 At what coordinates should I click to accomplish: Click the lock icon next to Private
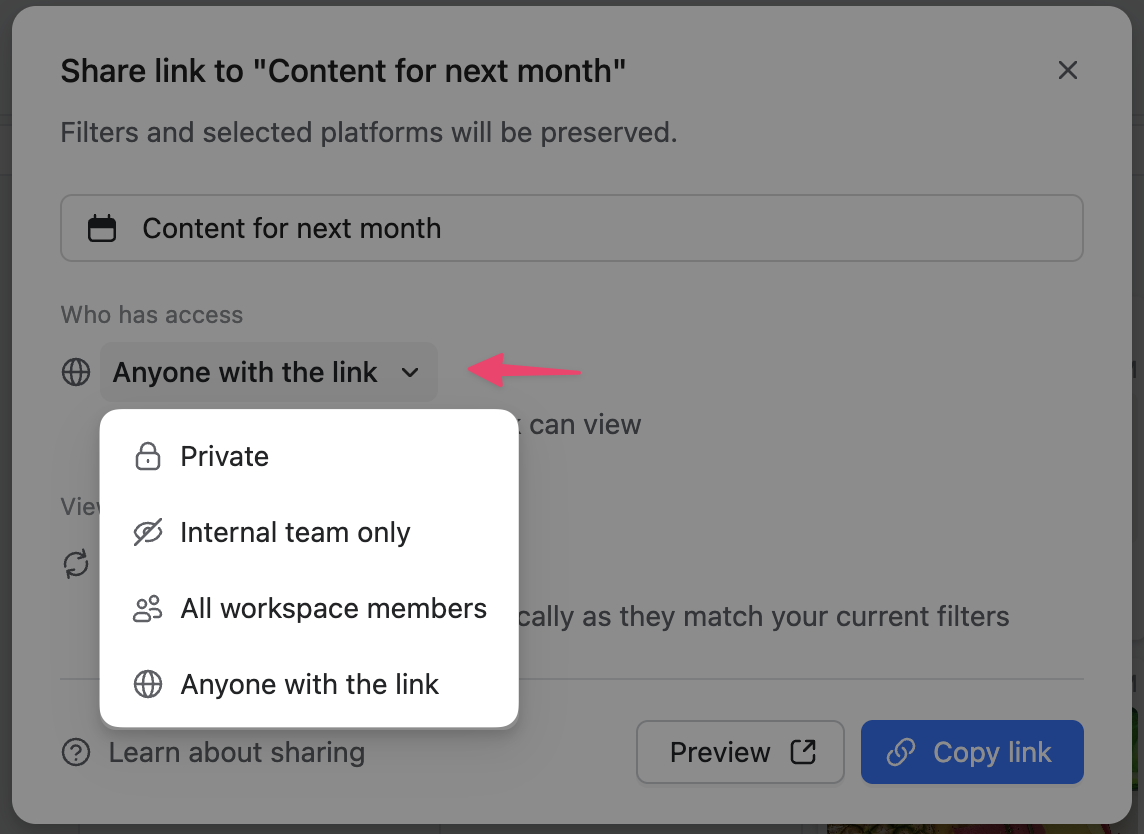[148, 457]
